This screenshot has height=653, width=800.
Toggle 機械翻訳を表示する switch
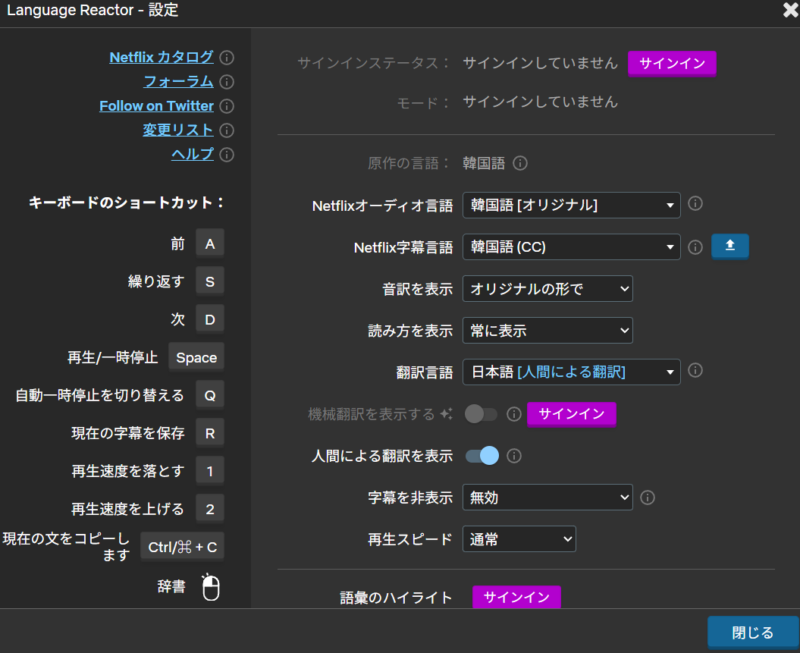(x=481, y=414)
